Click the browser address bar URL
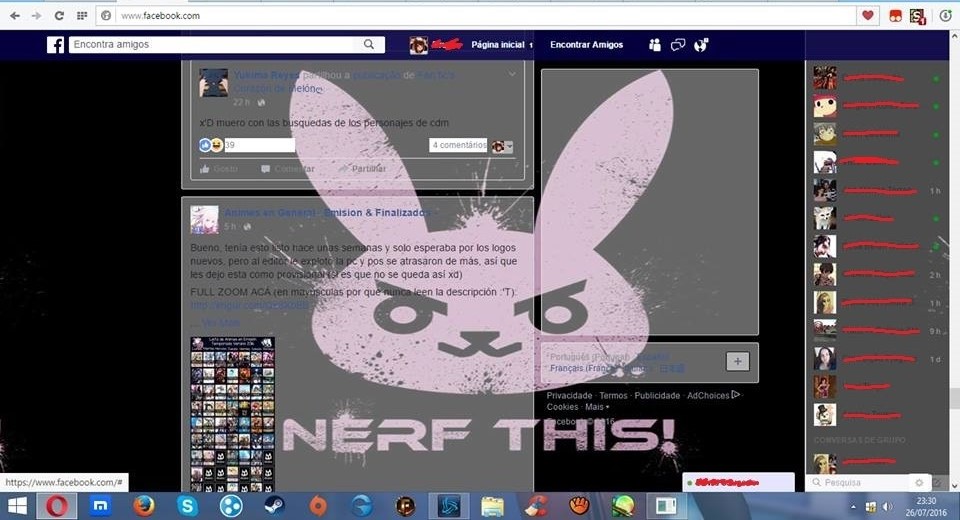This screenshot has width=960, height=520. (x=160, y=16)
